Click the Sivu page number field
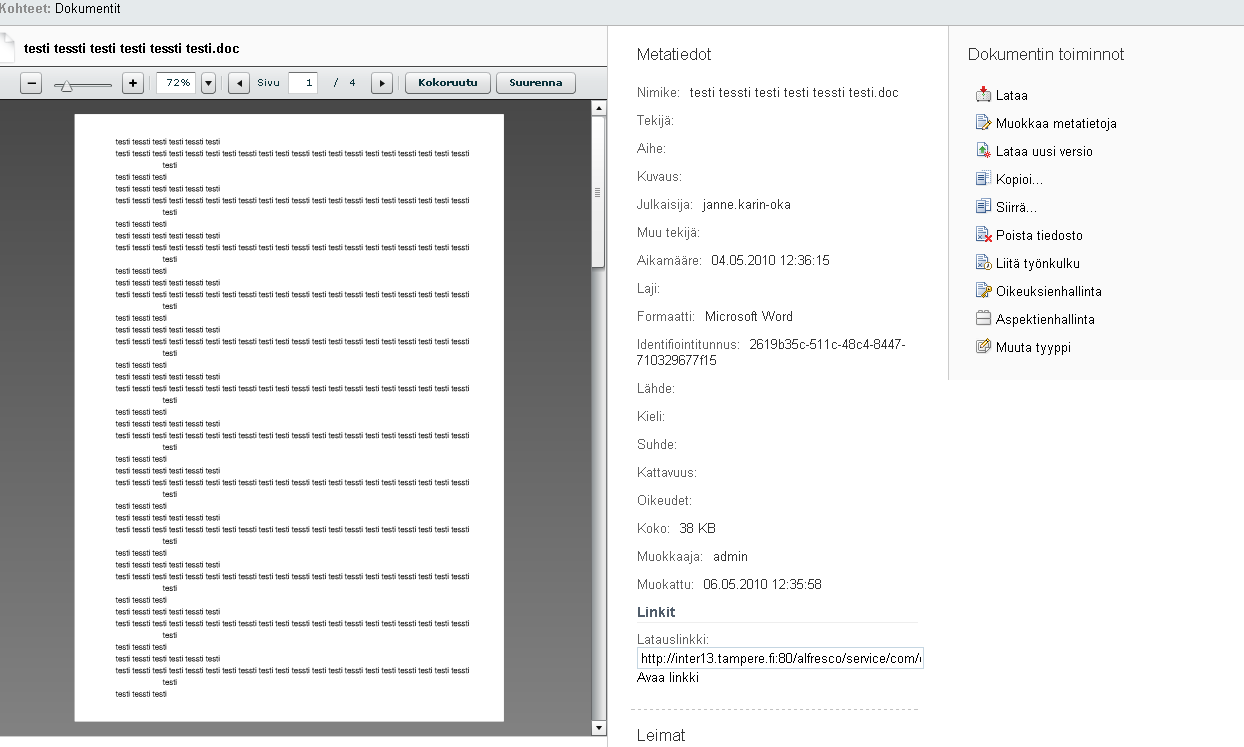1244x747 pixels. (x=303, y=83)
